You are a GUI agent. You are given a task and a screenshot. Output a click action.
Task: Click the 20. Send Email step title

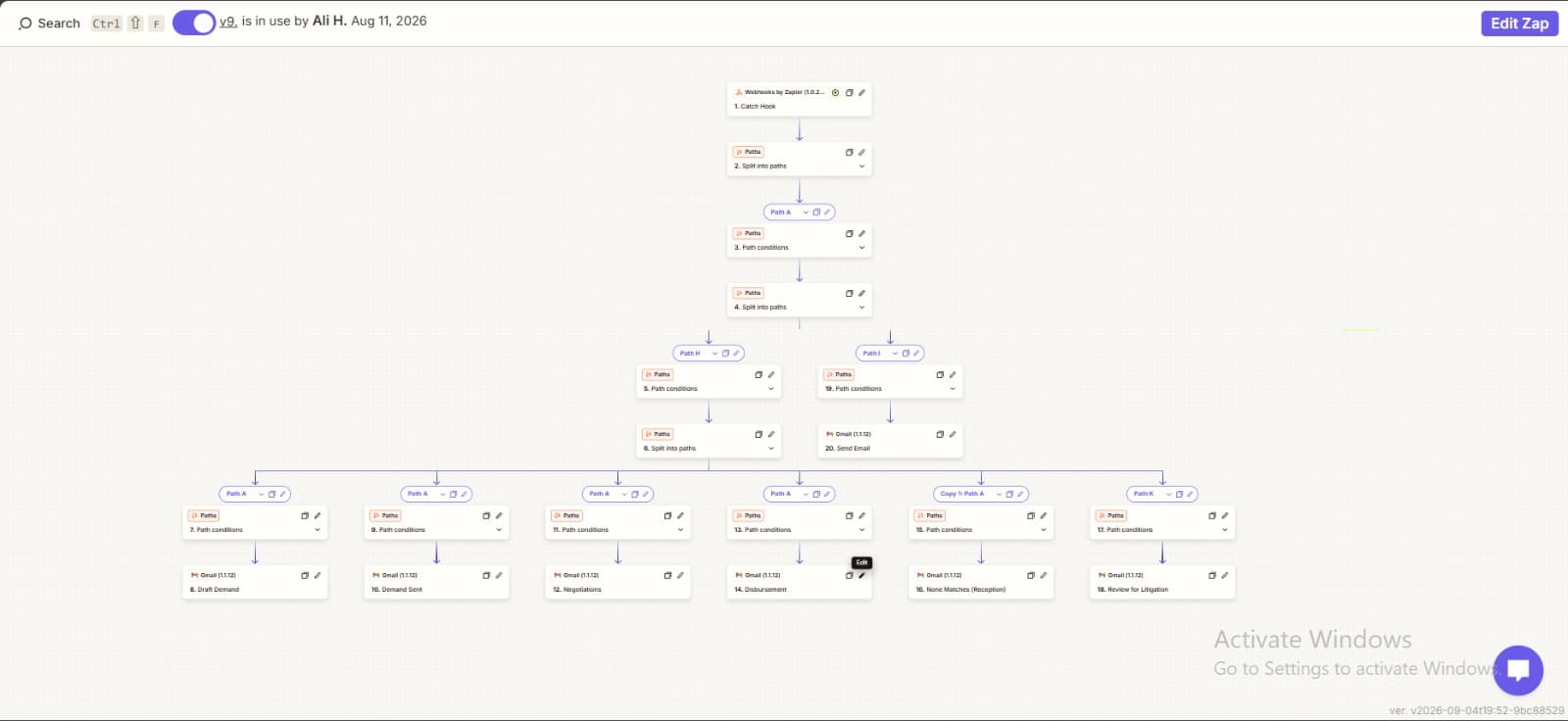(x=848, y=449)
